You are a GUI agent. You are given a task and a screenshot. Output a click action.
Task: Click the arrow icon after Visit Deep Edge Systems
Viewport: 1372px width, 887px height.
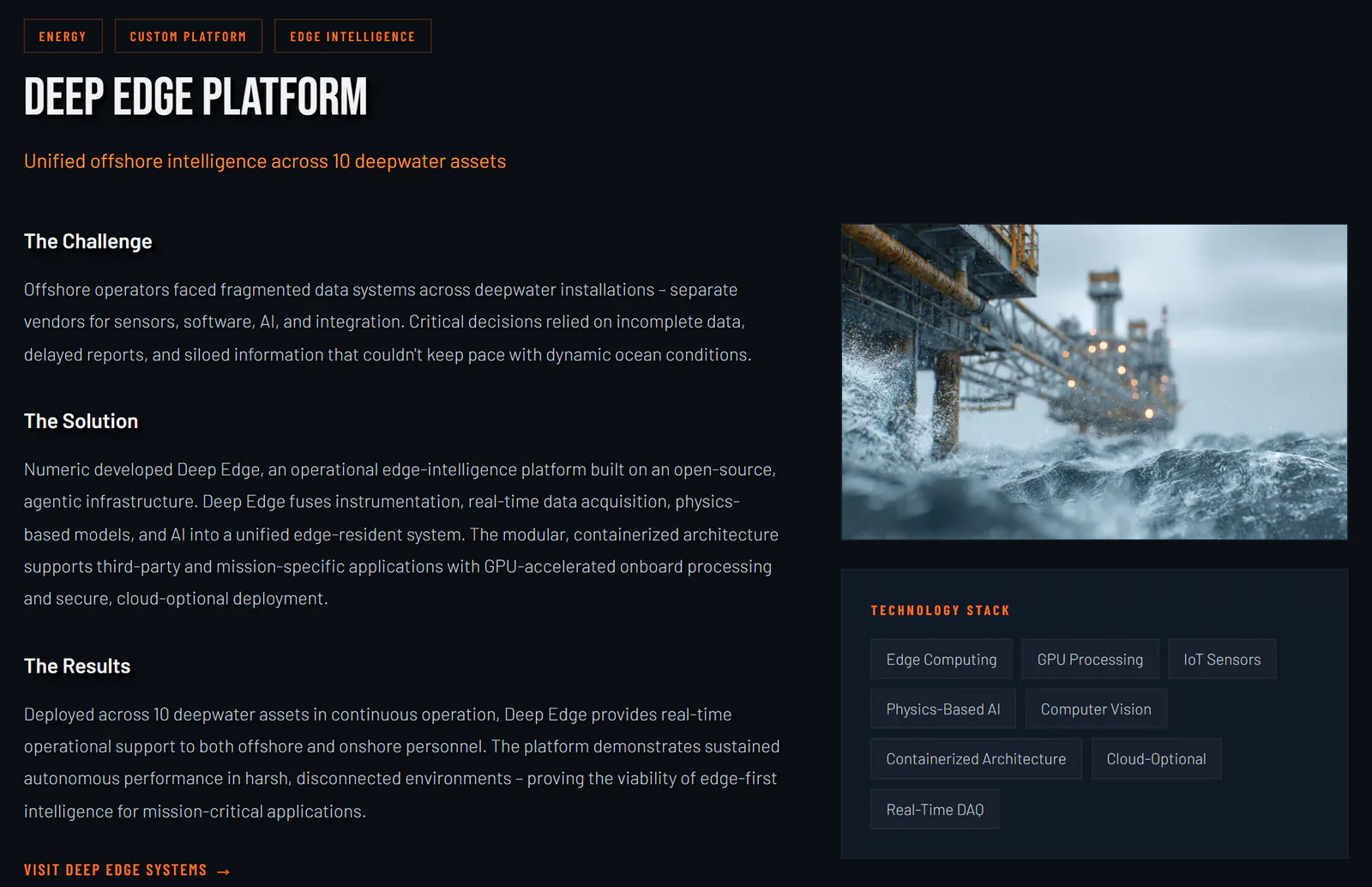224,871
